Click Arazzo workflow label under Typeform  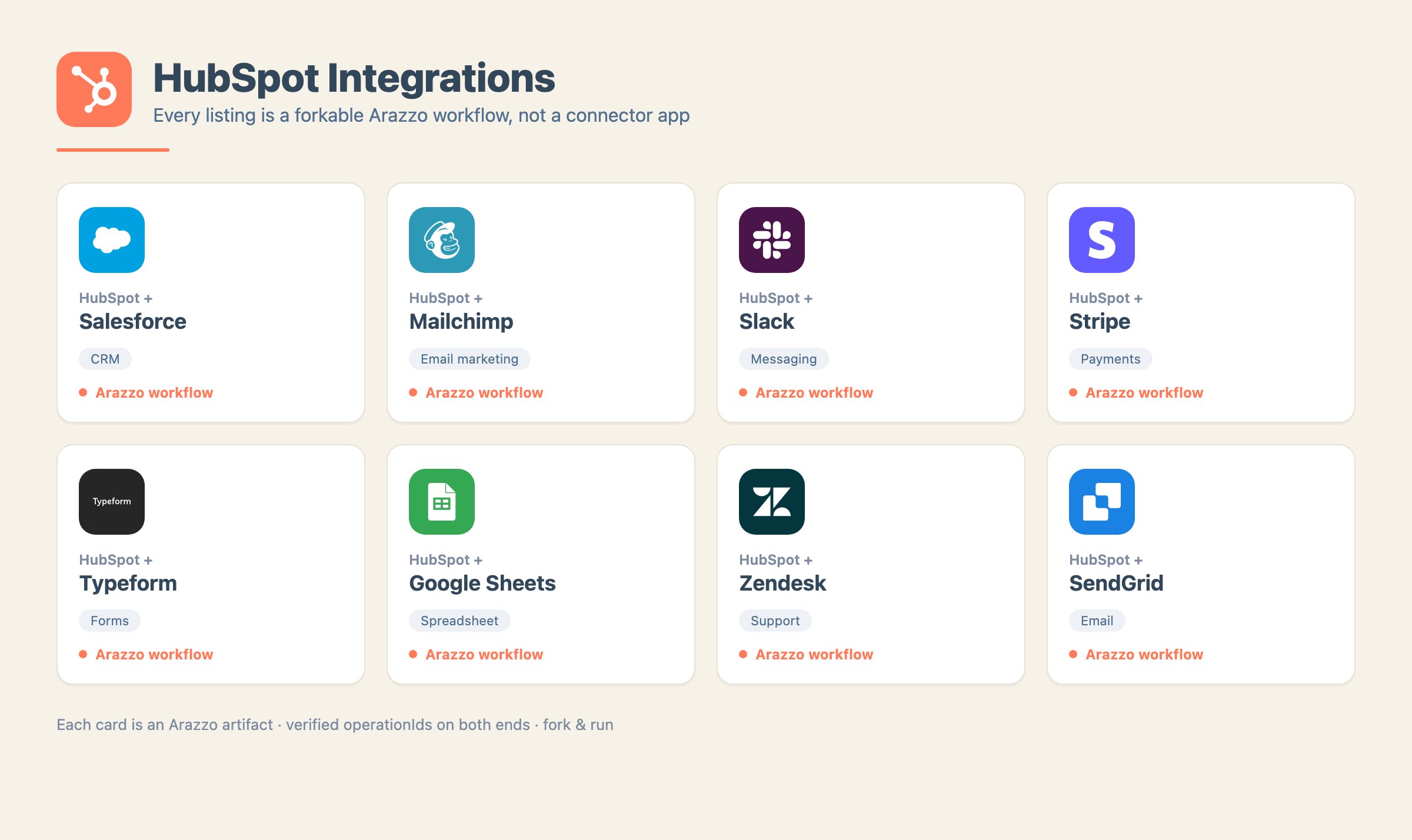[154, 655]
